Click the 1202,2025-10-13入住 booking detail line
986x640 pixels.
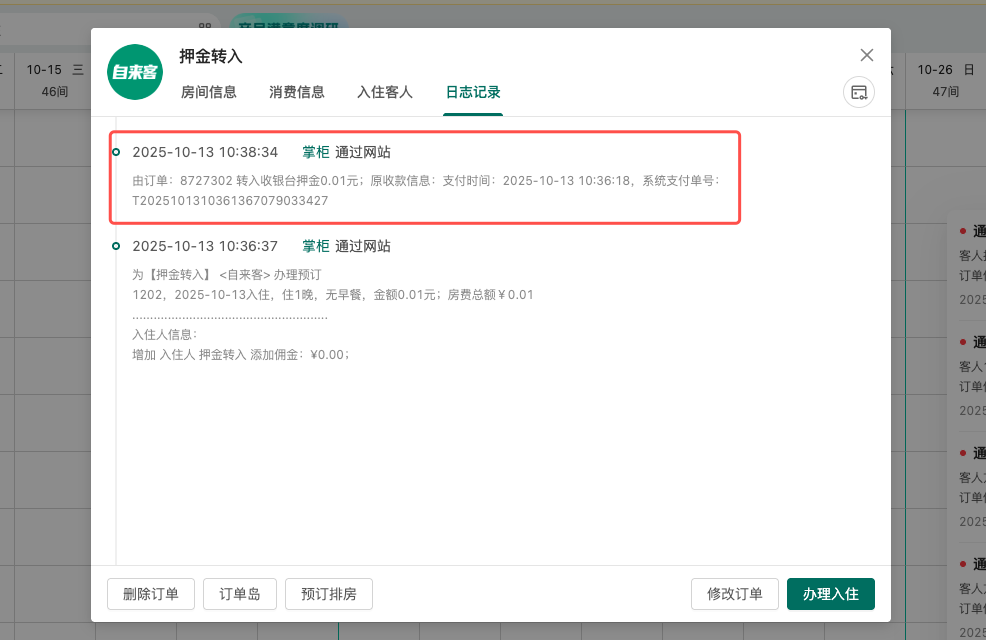pyautogui.click(x=333, y=295)
